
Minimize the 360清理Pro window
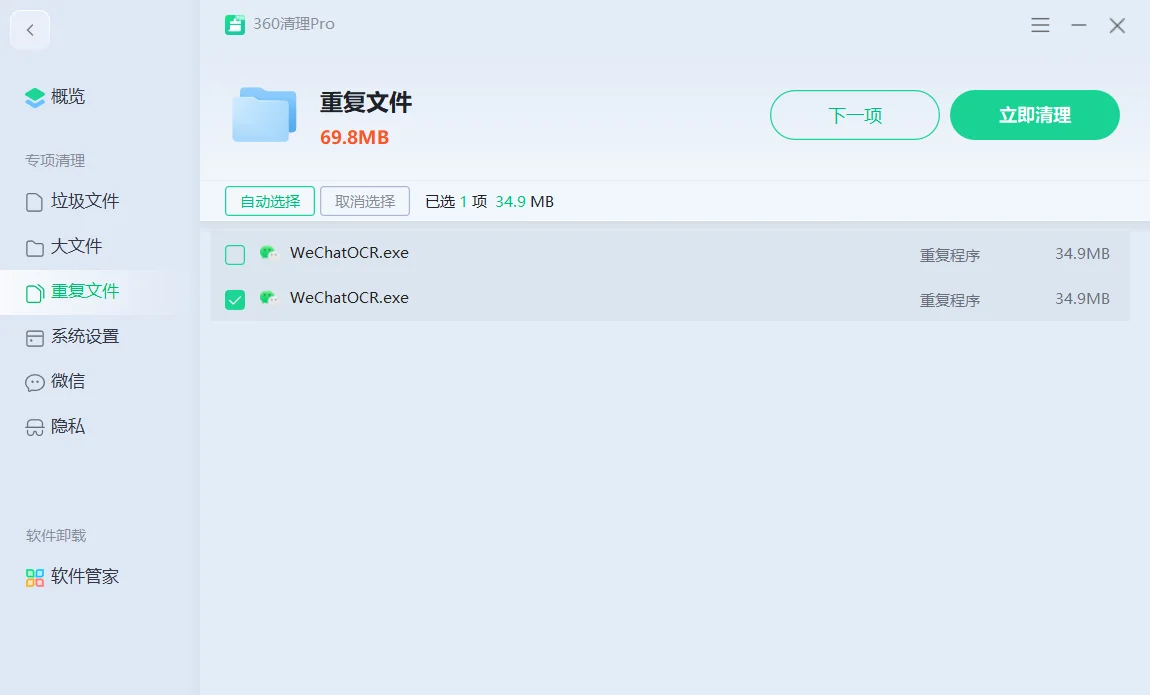[1078, 26]
